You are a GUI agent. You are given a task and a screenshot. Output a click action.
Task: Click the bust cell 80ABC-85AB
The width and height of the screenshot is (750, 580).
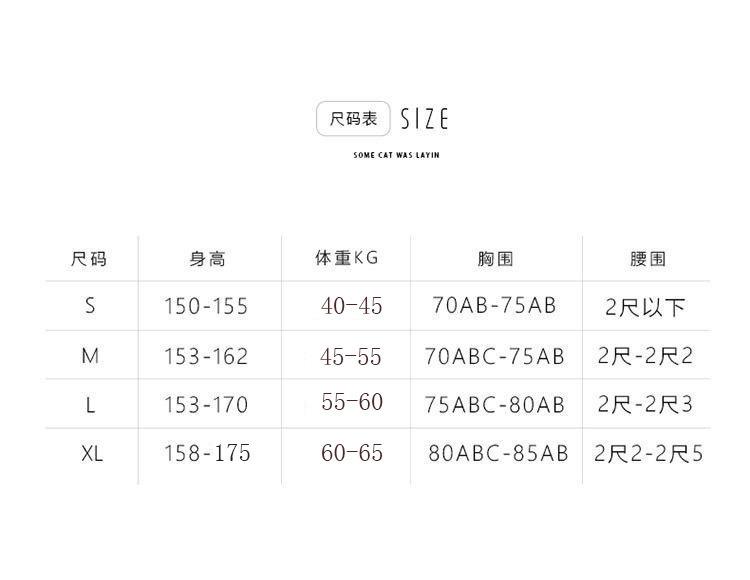tap(498, 453)
